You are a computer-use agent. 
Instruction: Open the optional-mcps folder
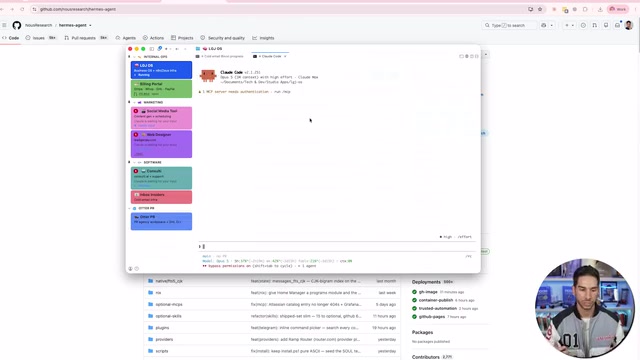point(169,304)
